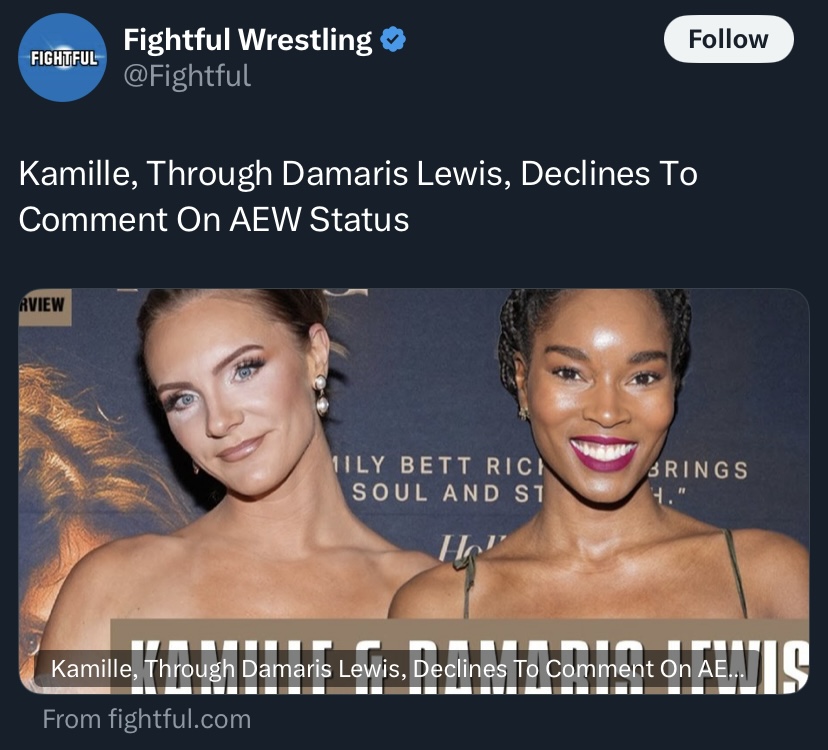
Task: Click the 'BRINGS' text in the photo
Action: coord(698,469)
